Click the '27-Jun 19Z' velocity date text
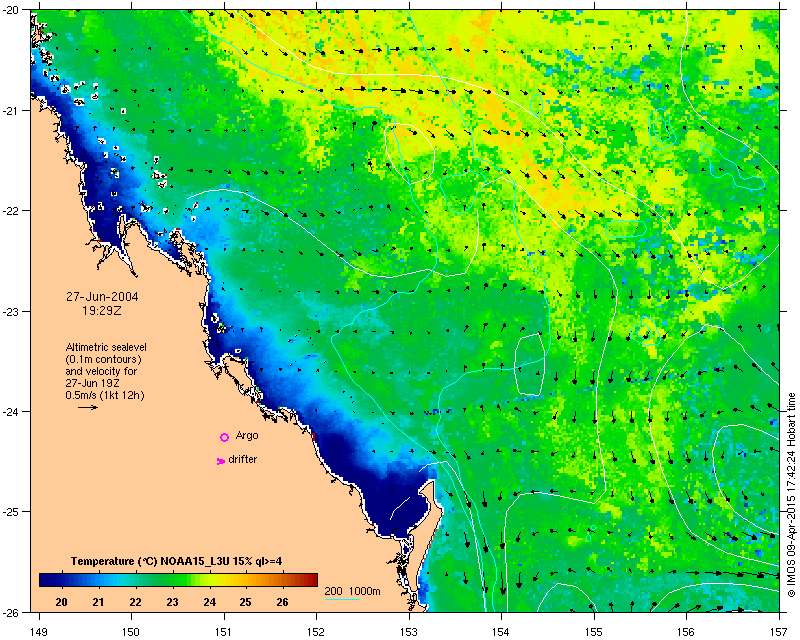 (94, 383)
